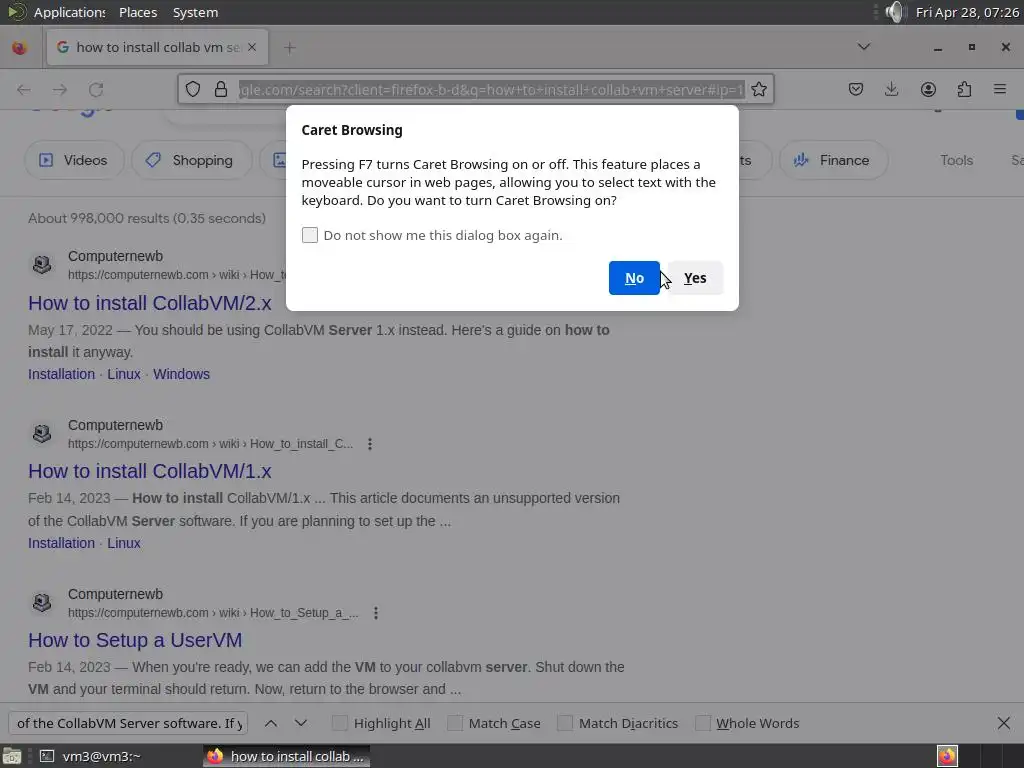This screenshot has width=1024, height=768.
Task: Jump to next find match arrow
Action: (x=300, y=724)
